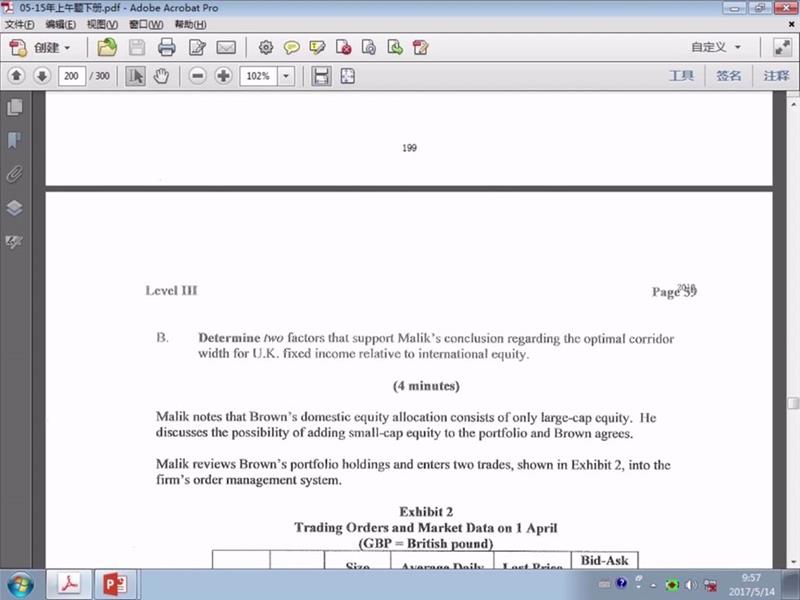Click the zoom field showing 102%

[x=258, y=76]
